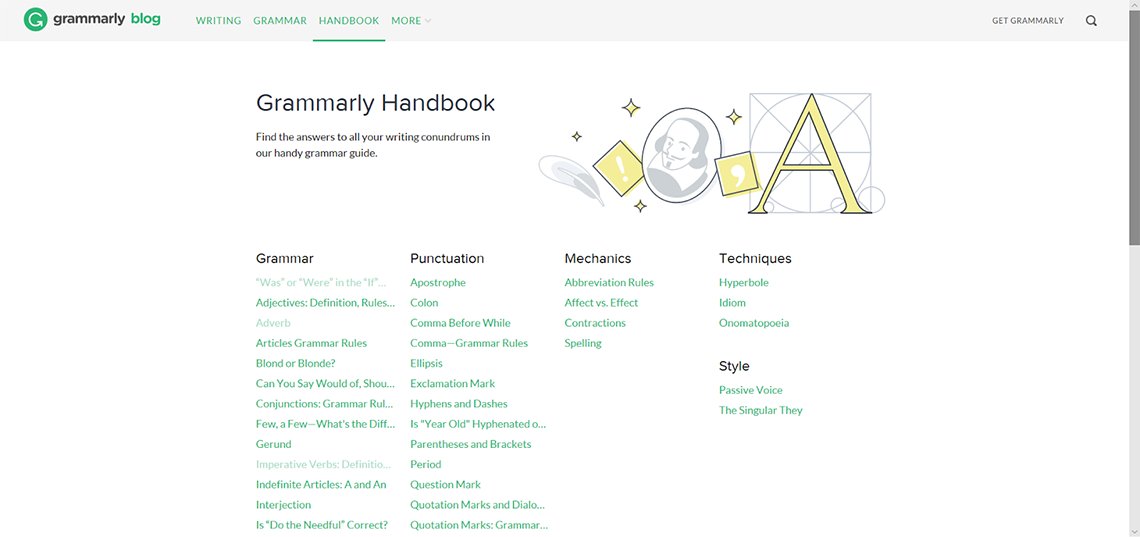Open the Apostrophe article link

(x=438, y=283)
